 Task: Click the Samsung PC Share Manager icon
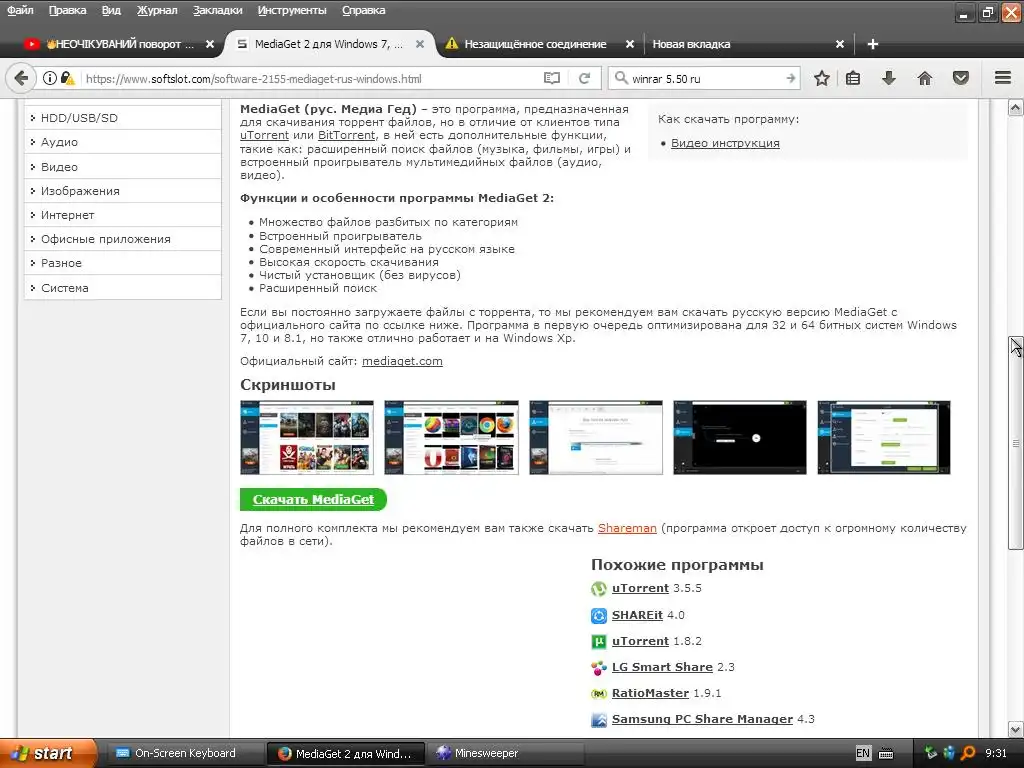click(599, 720)
